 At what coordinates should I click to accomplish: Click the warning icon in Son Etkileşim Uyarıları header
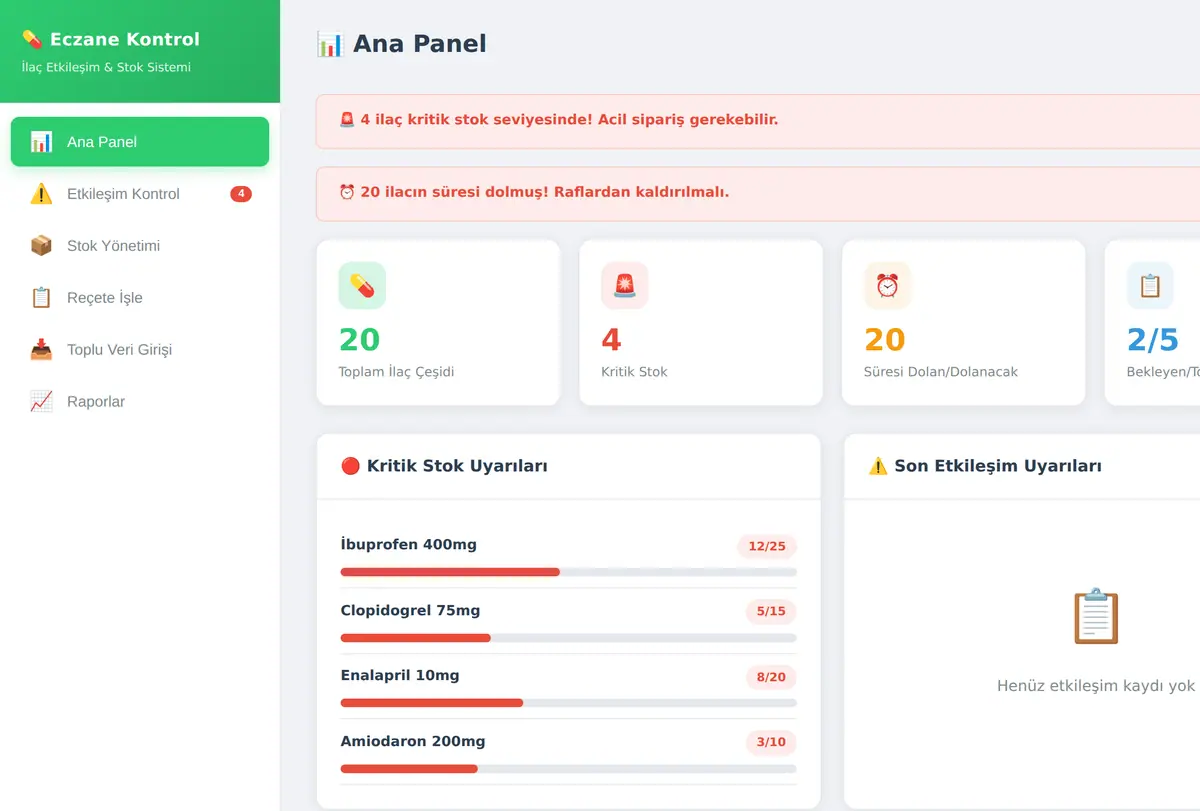[x=878, y=466]
